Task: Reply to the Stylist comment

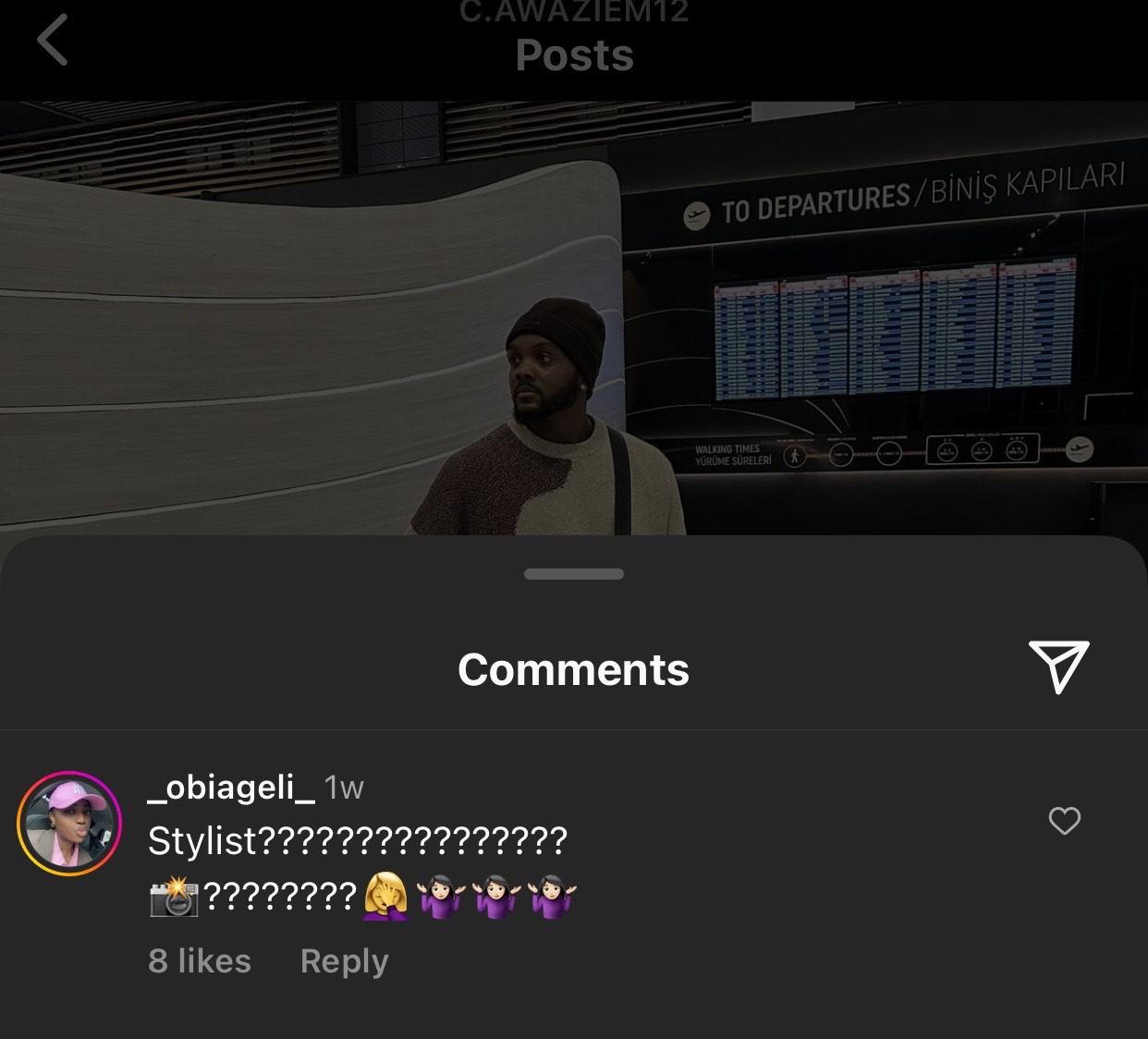Action: pos(344,962)
